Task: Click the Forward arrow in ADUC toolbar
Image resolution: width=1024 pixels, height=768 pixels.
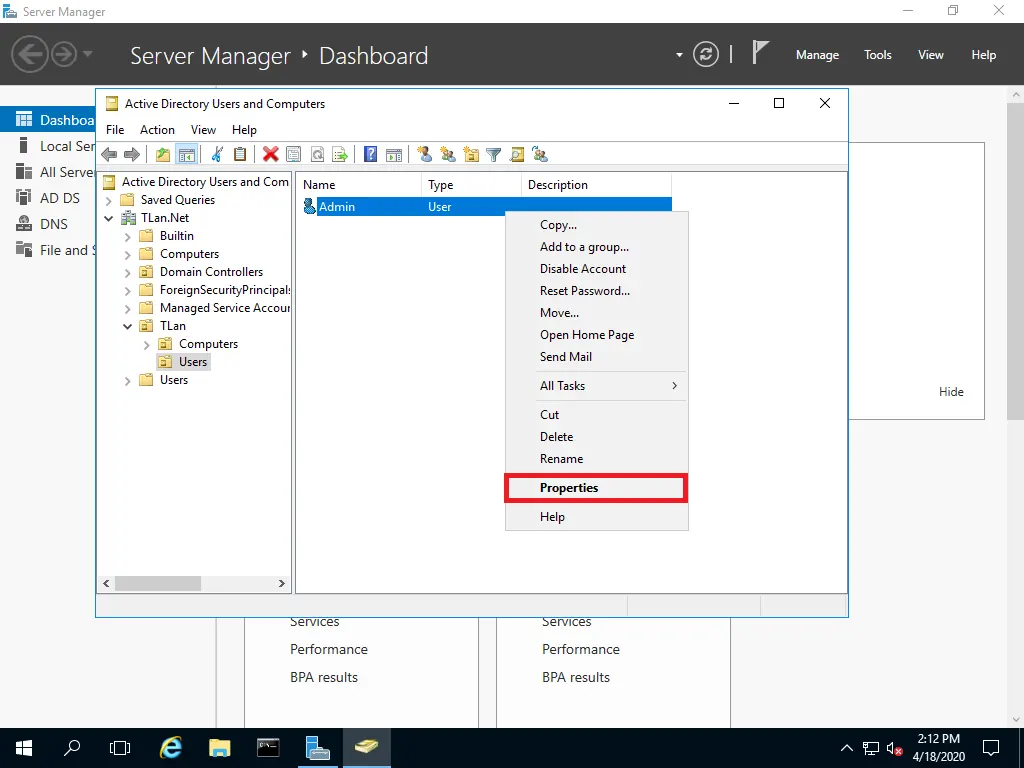Action: pos(132,155)
